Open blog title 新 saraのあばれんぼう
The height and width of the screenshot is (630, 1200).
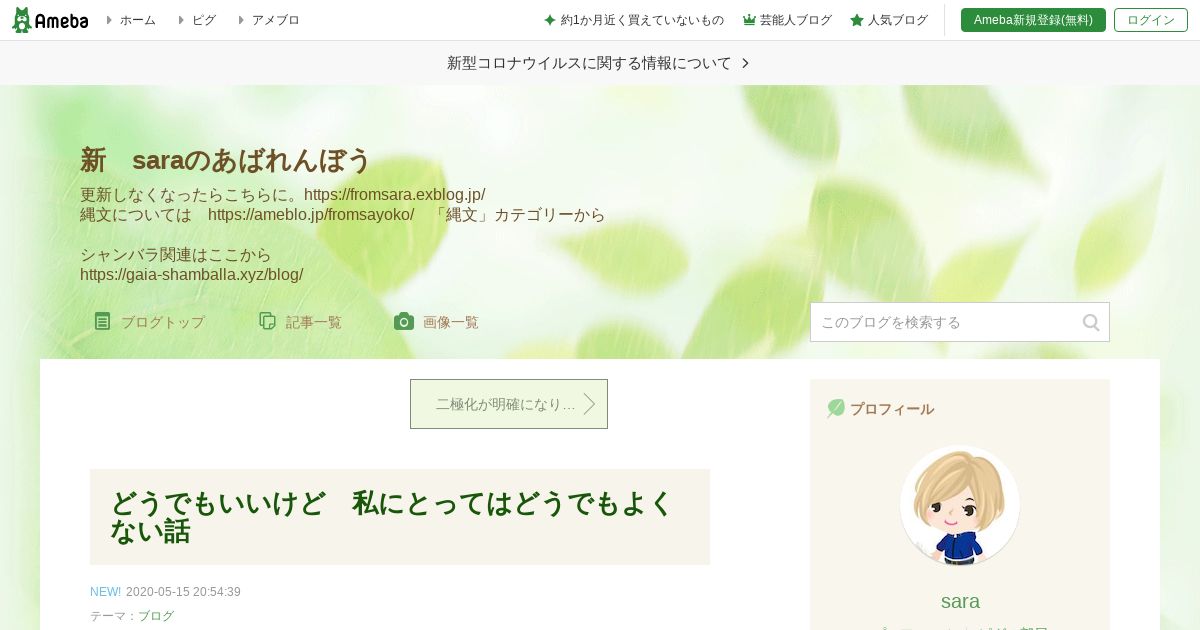click(225, 160)
